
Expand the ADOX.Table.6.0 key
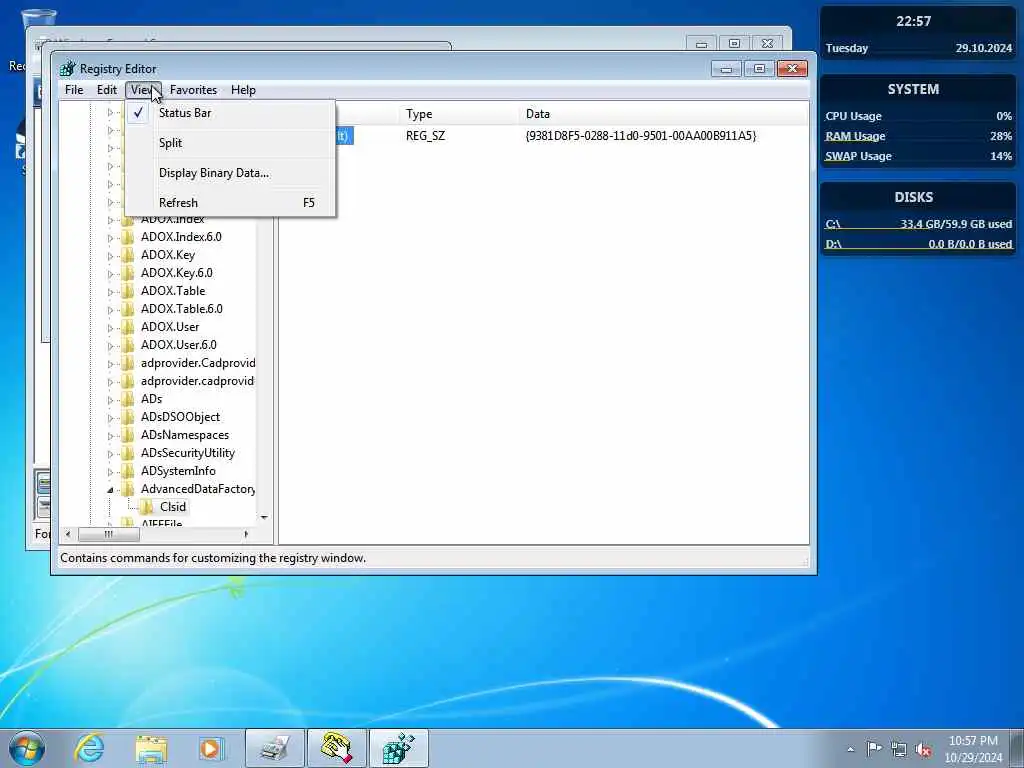coord(110,310)
